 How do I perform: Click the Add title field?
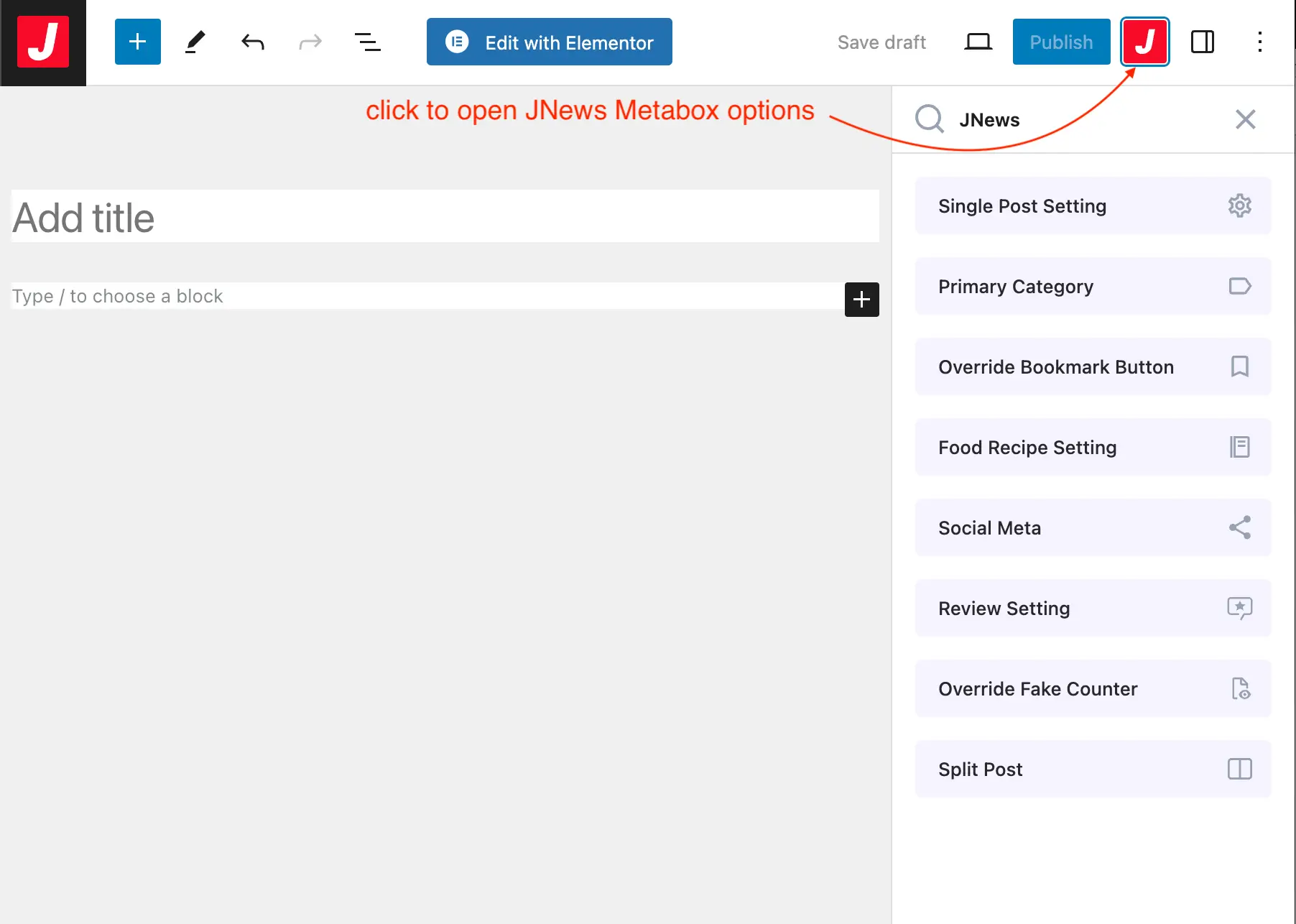(x=445, y=218)
